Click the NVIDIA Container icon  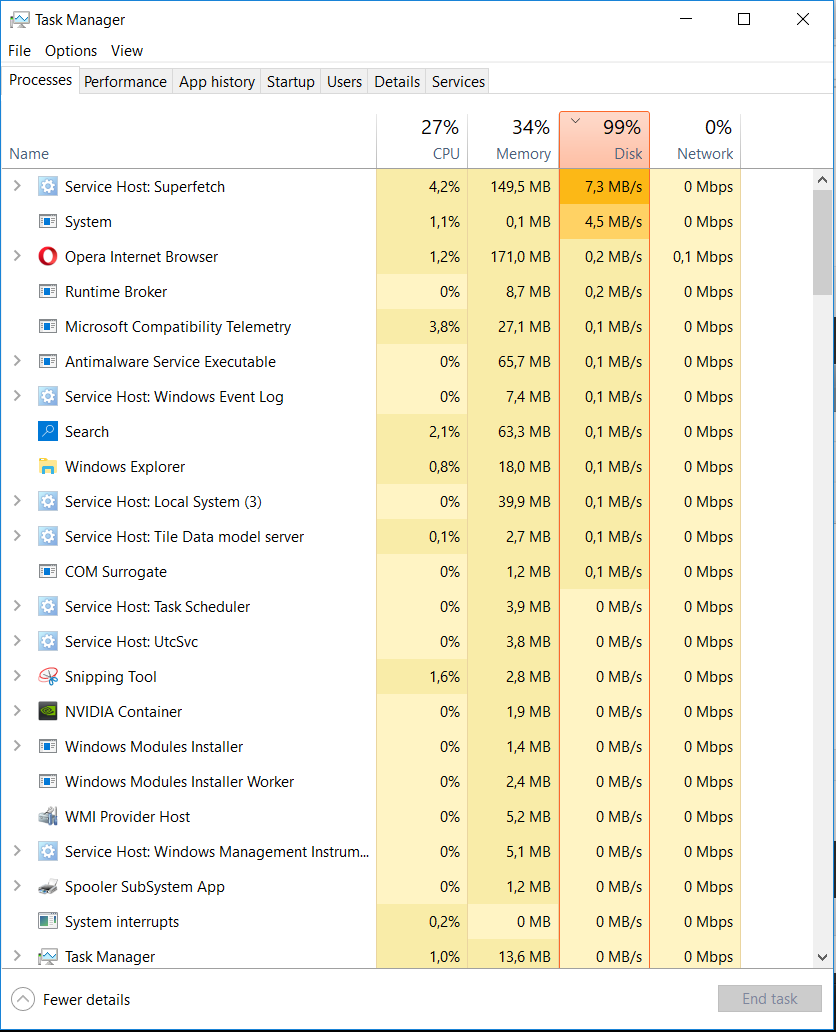48,711
